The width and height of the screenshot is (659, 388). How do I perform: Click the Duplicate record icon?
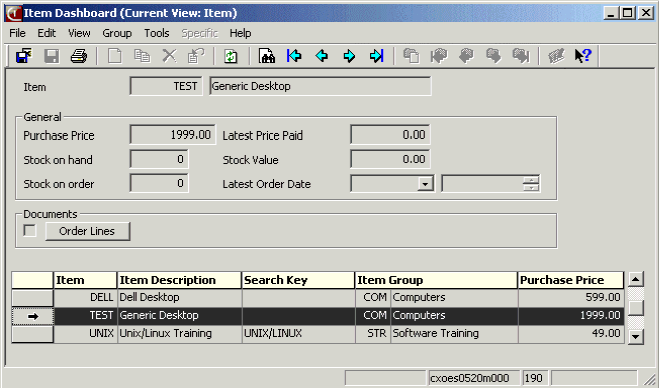tap(142, 55)
